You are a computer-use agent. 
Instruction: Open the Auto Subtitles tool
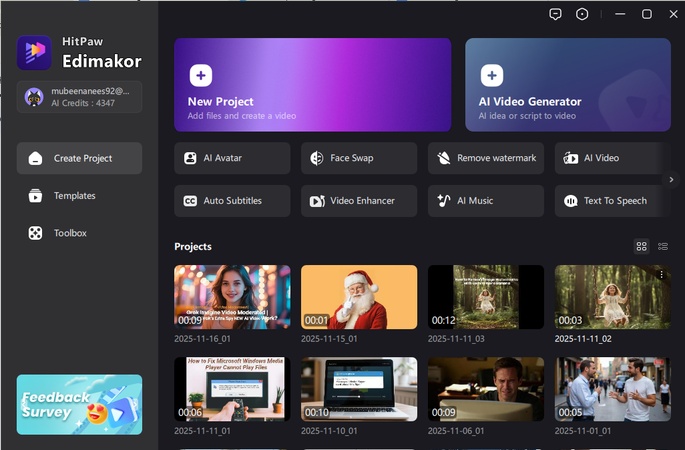pos(232,201)
